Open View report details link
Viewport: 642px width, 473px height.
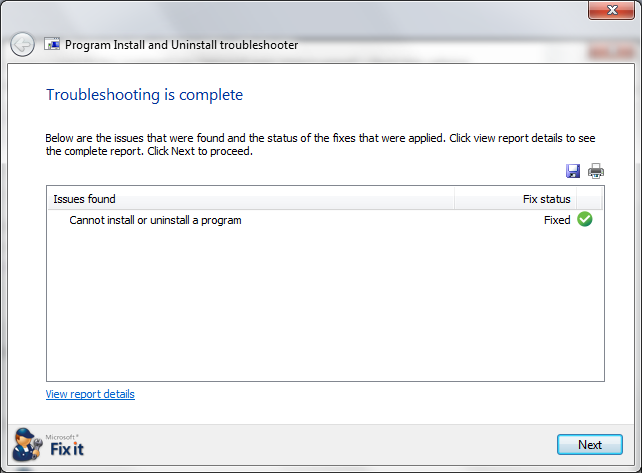coord(90,394)
